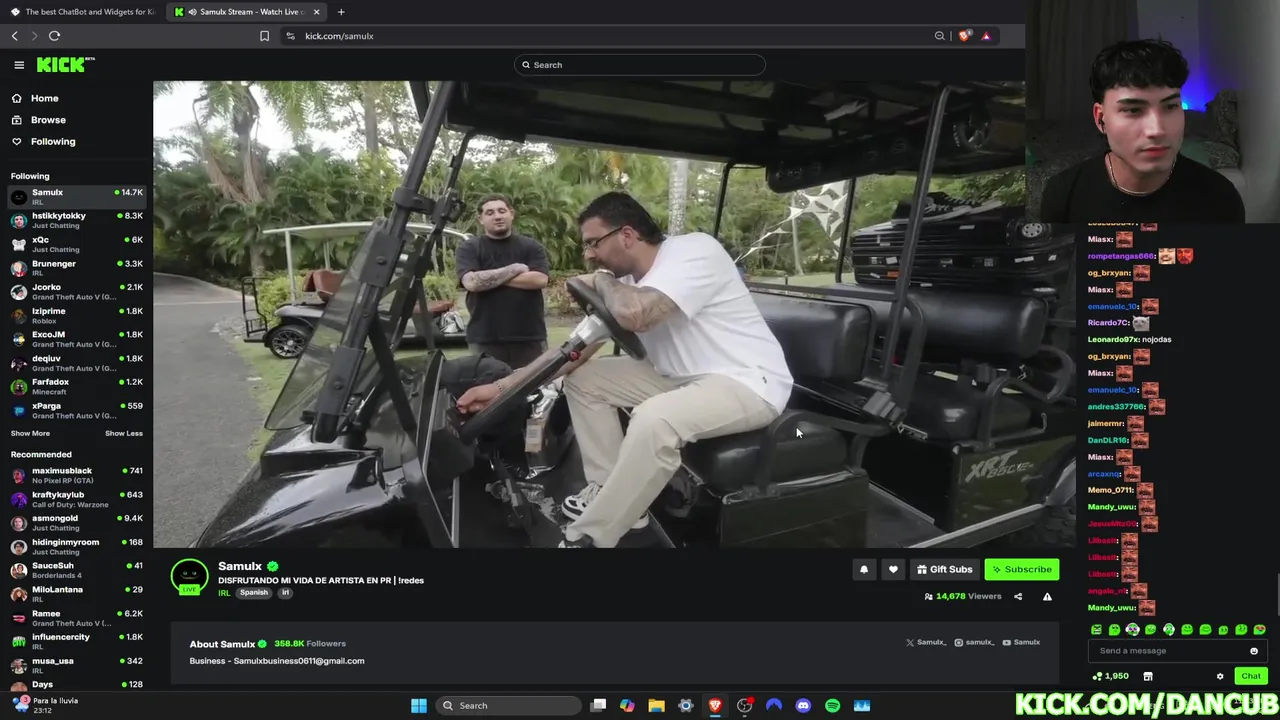Open the Kick hamburger menu

pyautogui.click(x=19, y=65)
